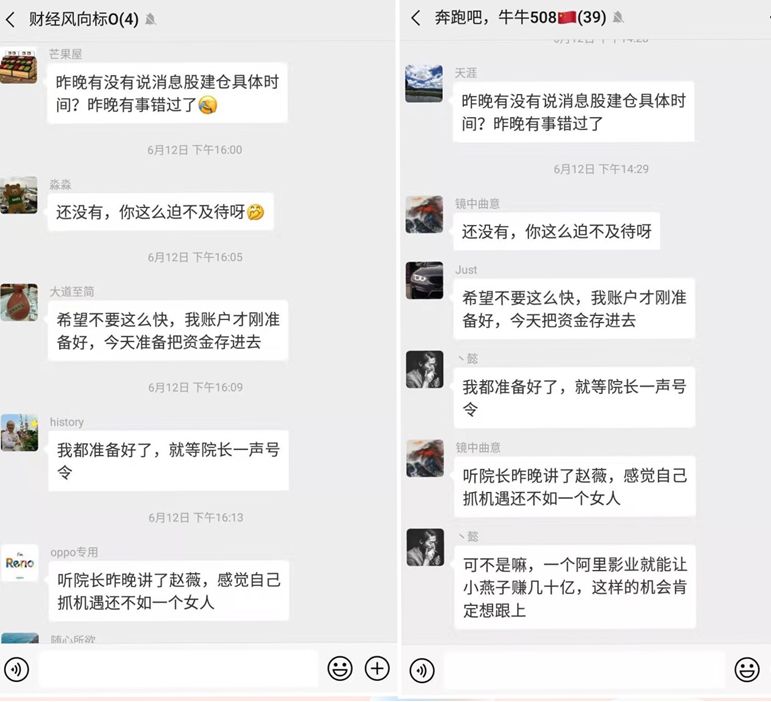
Task: Go back from 财经风向标 chat
Action: pyautogui.click(x=10, y=20)
